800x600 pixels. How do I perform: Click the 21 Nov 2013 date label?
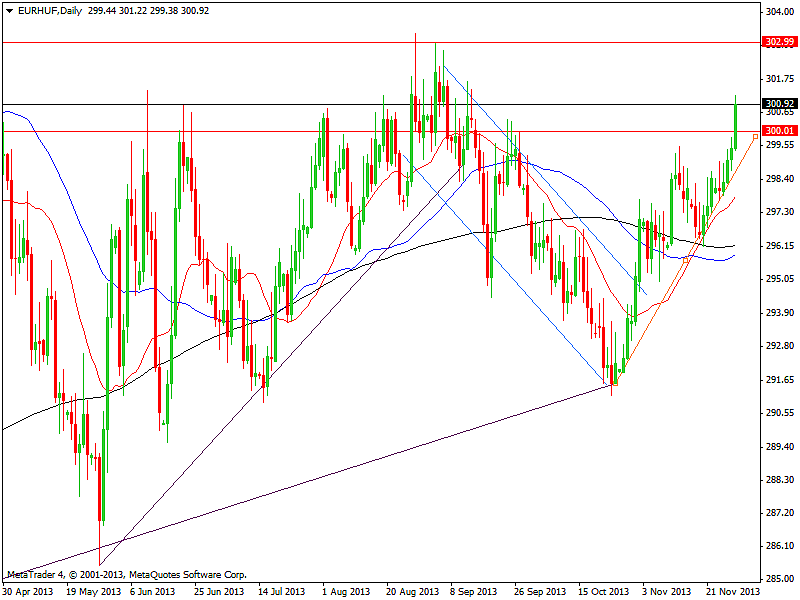[x=731, y=591]
